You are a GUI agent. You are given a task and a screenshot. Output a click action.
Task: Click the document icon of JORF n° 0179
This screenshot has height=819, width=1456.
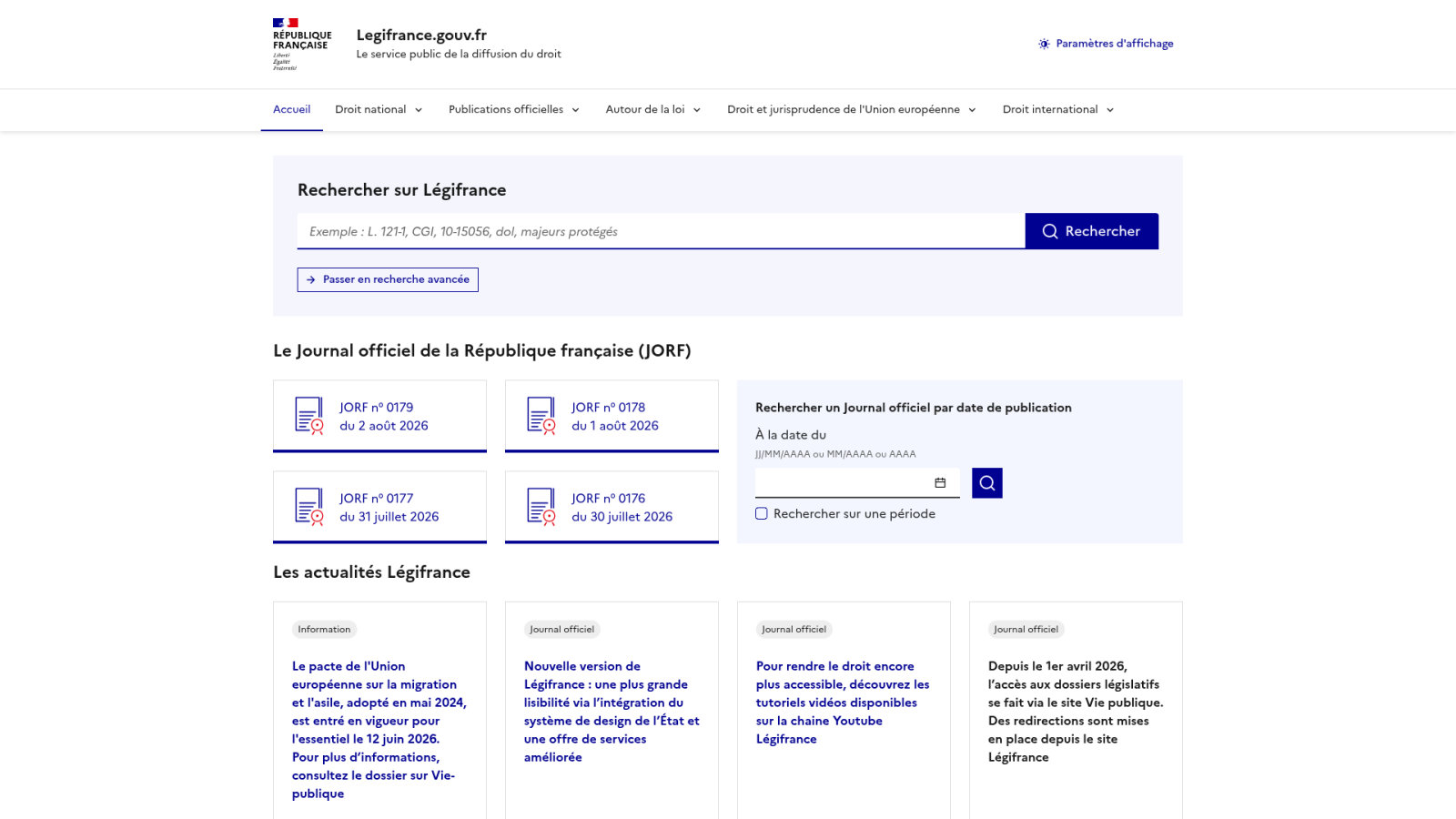click(x=309, y=416)
